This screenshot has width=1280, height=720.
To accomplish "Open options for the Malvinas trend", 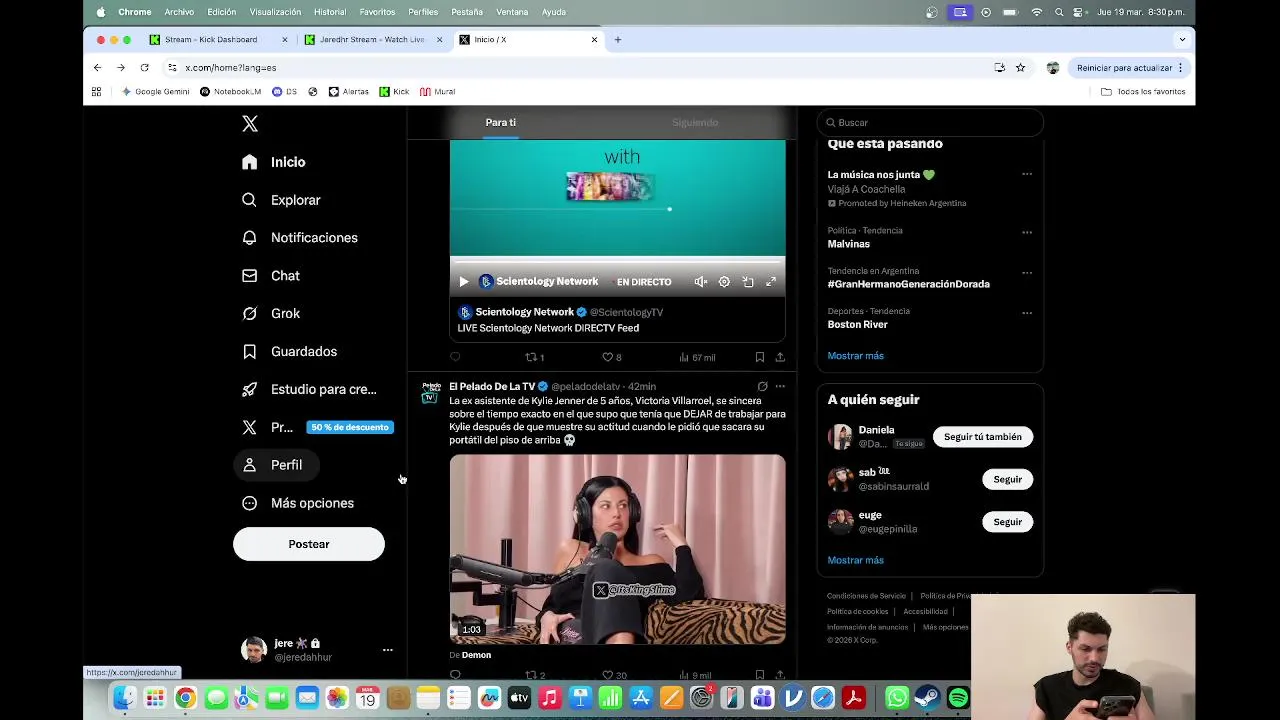I will pos(1026,232).
